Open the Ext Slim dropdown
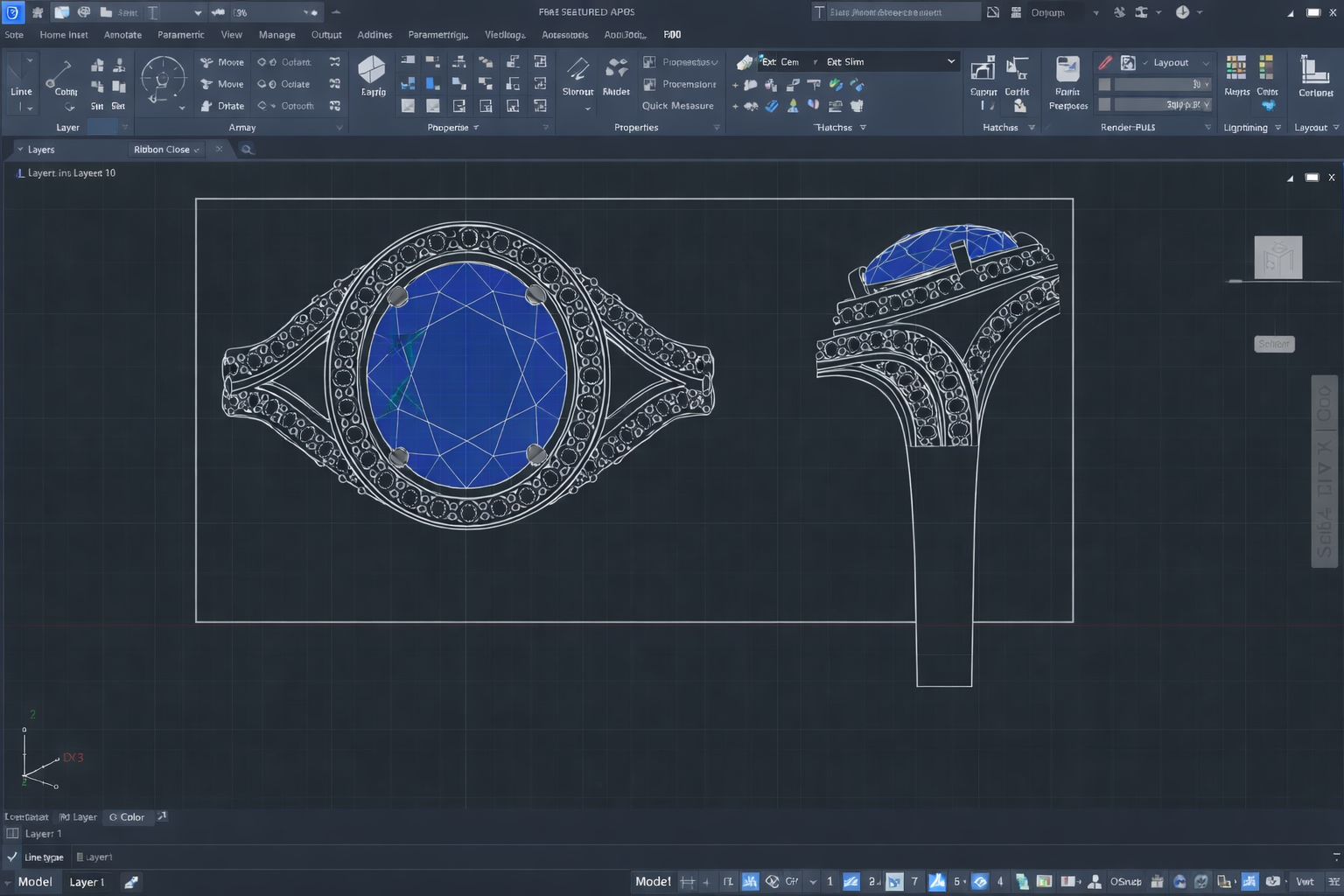Screen dimensions: 1344x896 950,61
